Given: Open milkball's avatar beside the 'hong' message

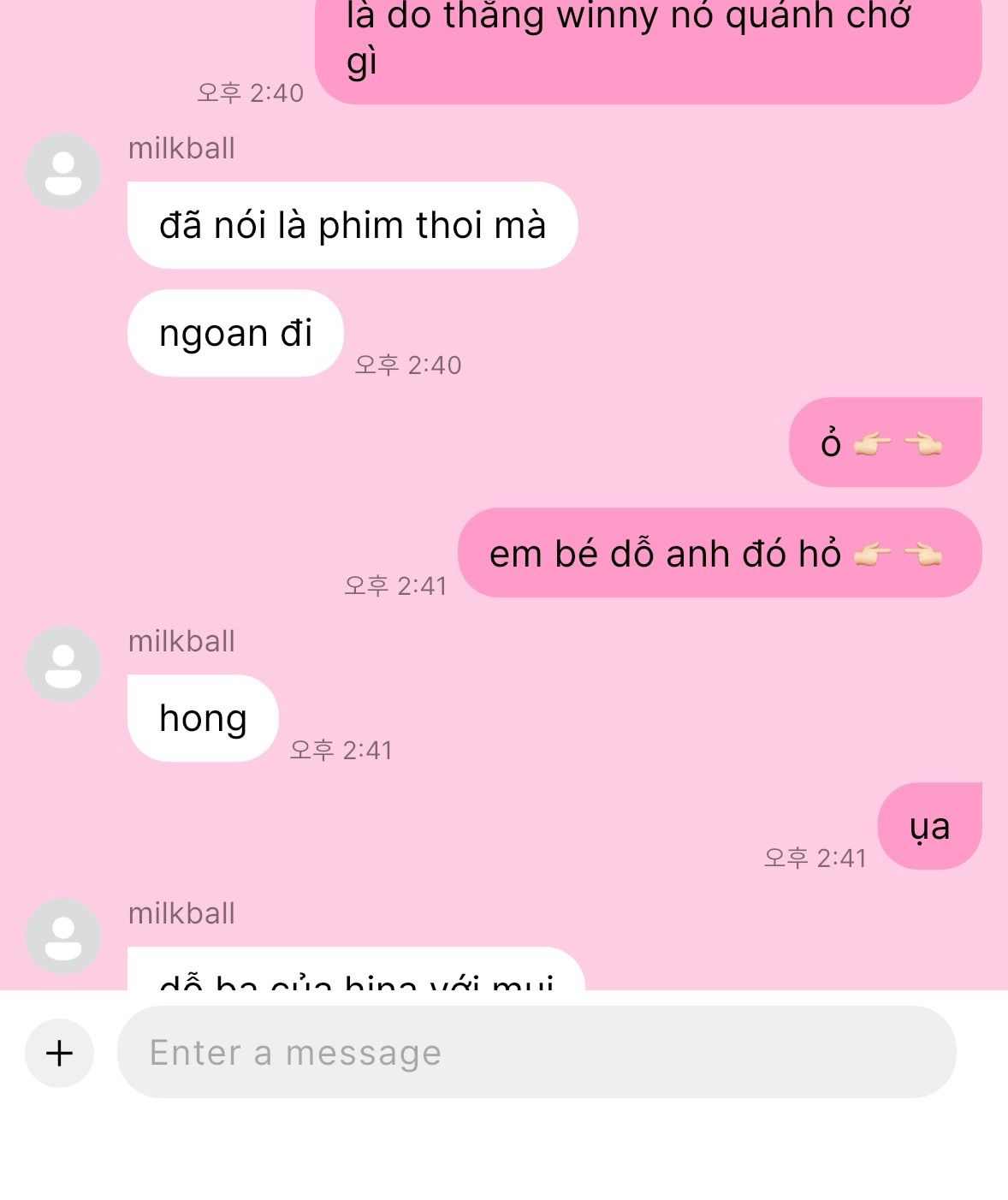Looking at the screenshot, I should (63, 664).
